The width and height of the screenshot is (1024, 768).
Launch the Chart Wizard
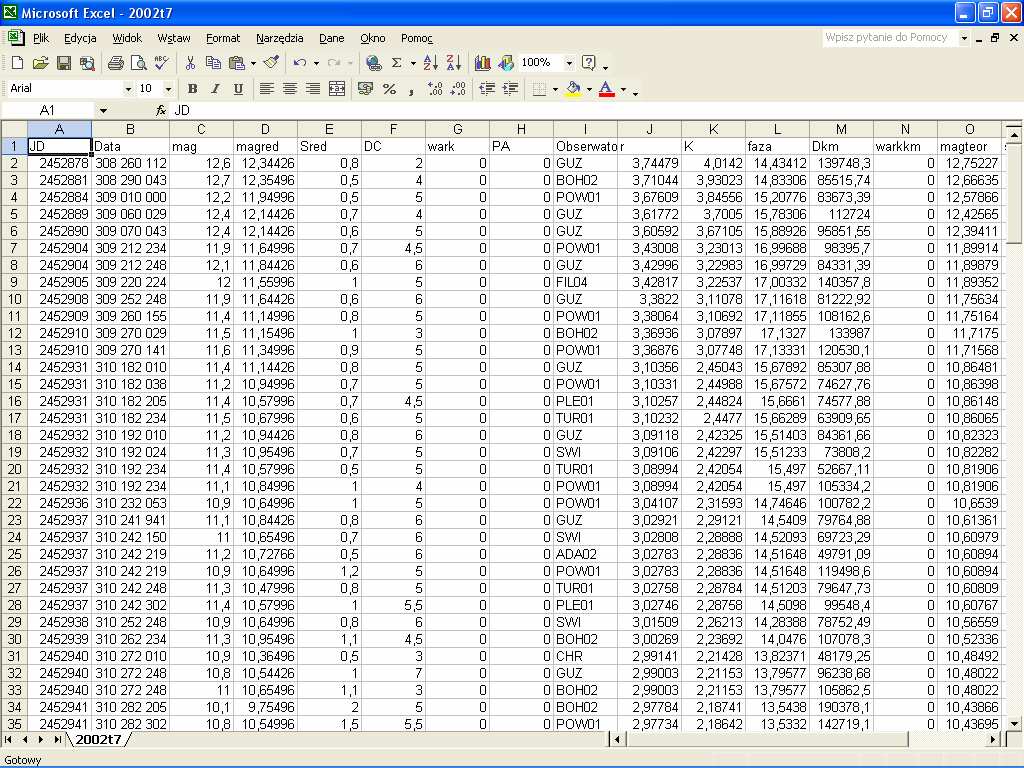click(x=483, y=63)
